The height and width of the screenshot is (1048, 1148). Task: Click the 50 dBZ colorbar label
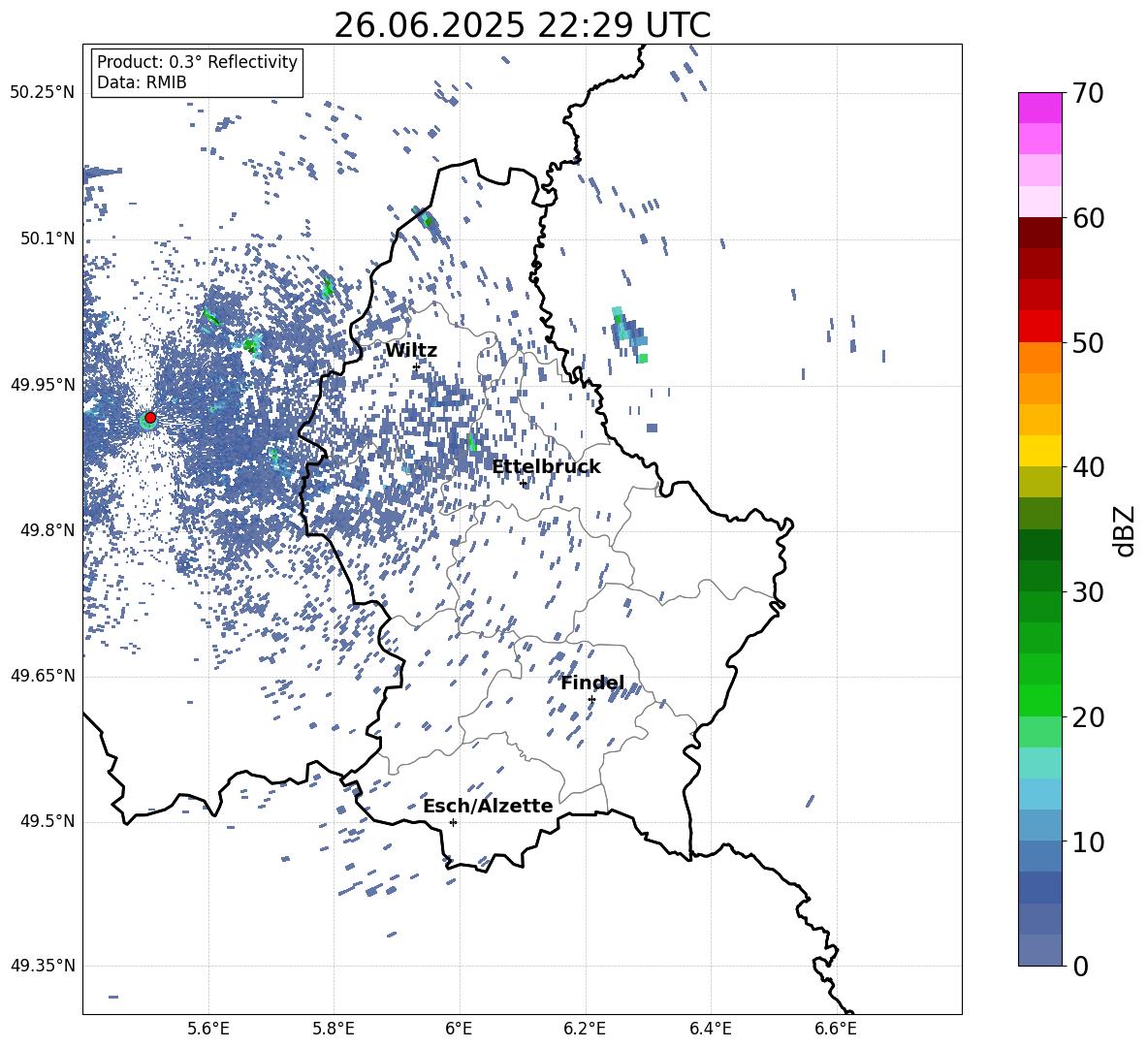coord(1087,342)
